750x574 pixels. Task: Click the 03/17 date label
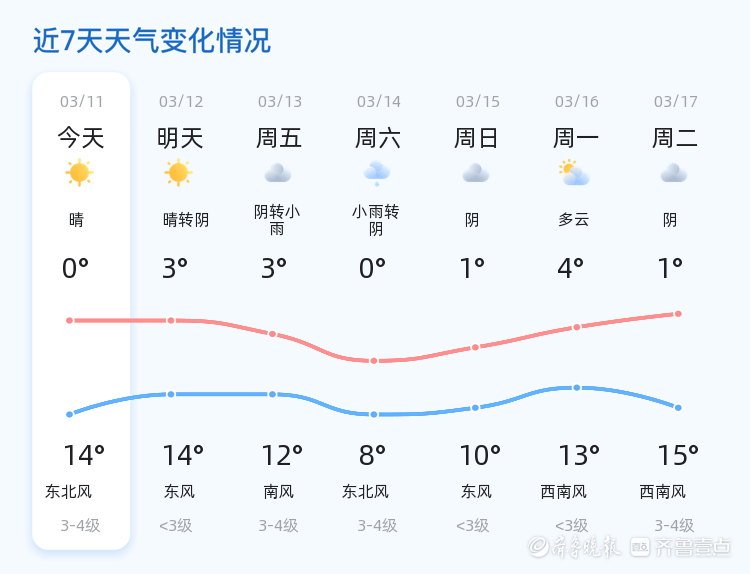point(675,102)
